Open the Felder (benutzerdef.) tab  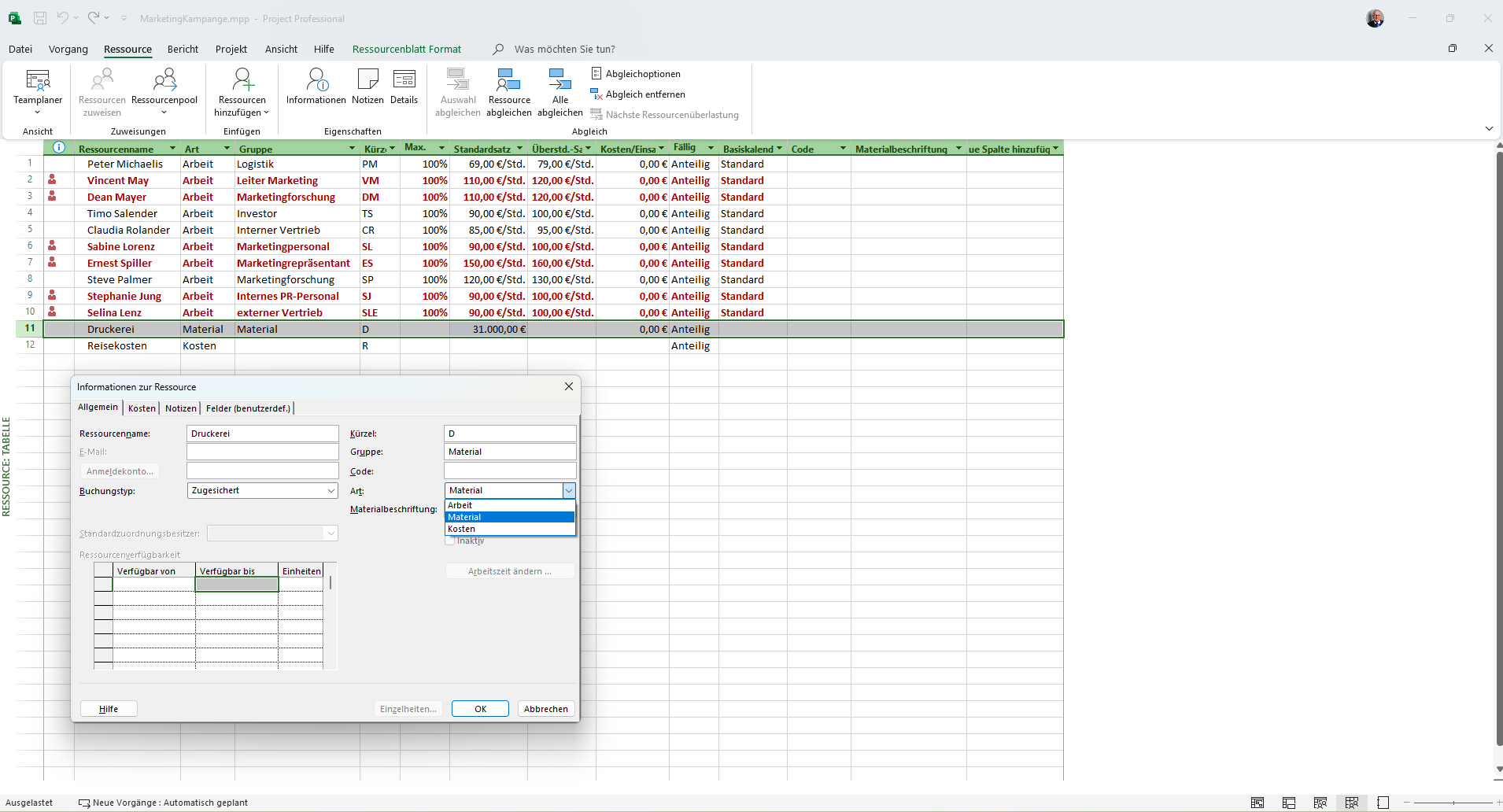249,408
